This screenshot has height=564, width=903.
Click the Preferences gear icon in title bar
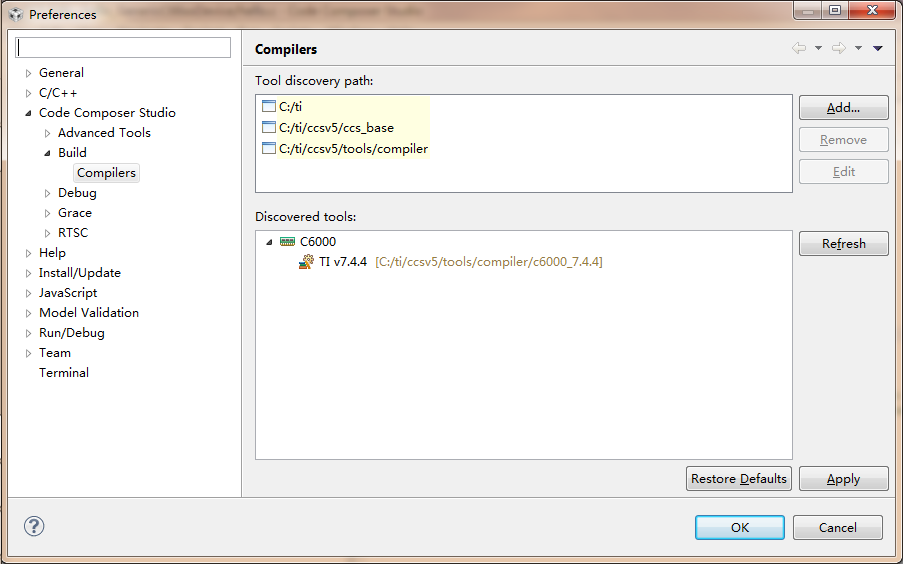[15, 15]
